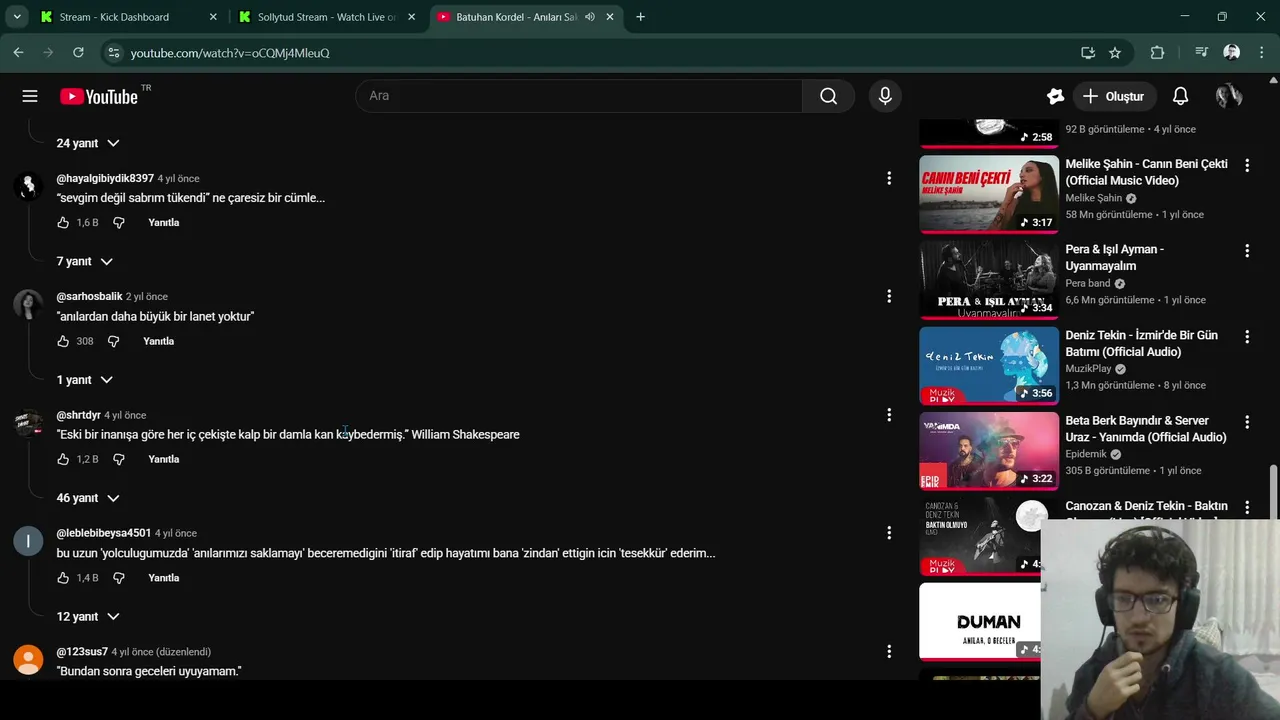Open @sarhosbalik channel link
The height and width of the screenshot is (720, 1280).
89,297
